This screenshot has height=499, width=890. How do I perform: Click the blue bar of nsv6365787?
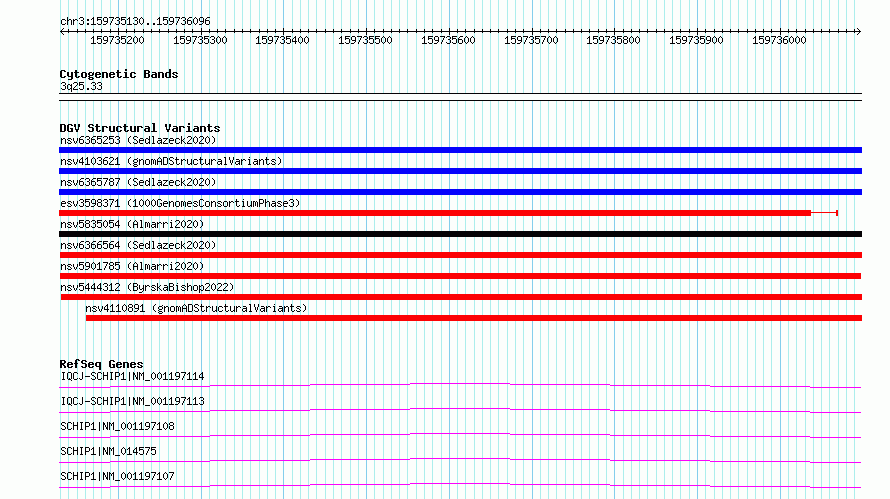click(x=460, y=192)
